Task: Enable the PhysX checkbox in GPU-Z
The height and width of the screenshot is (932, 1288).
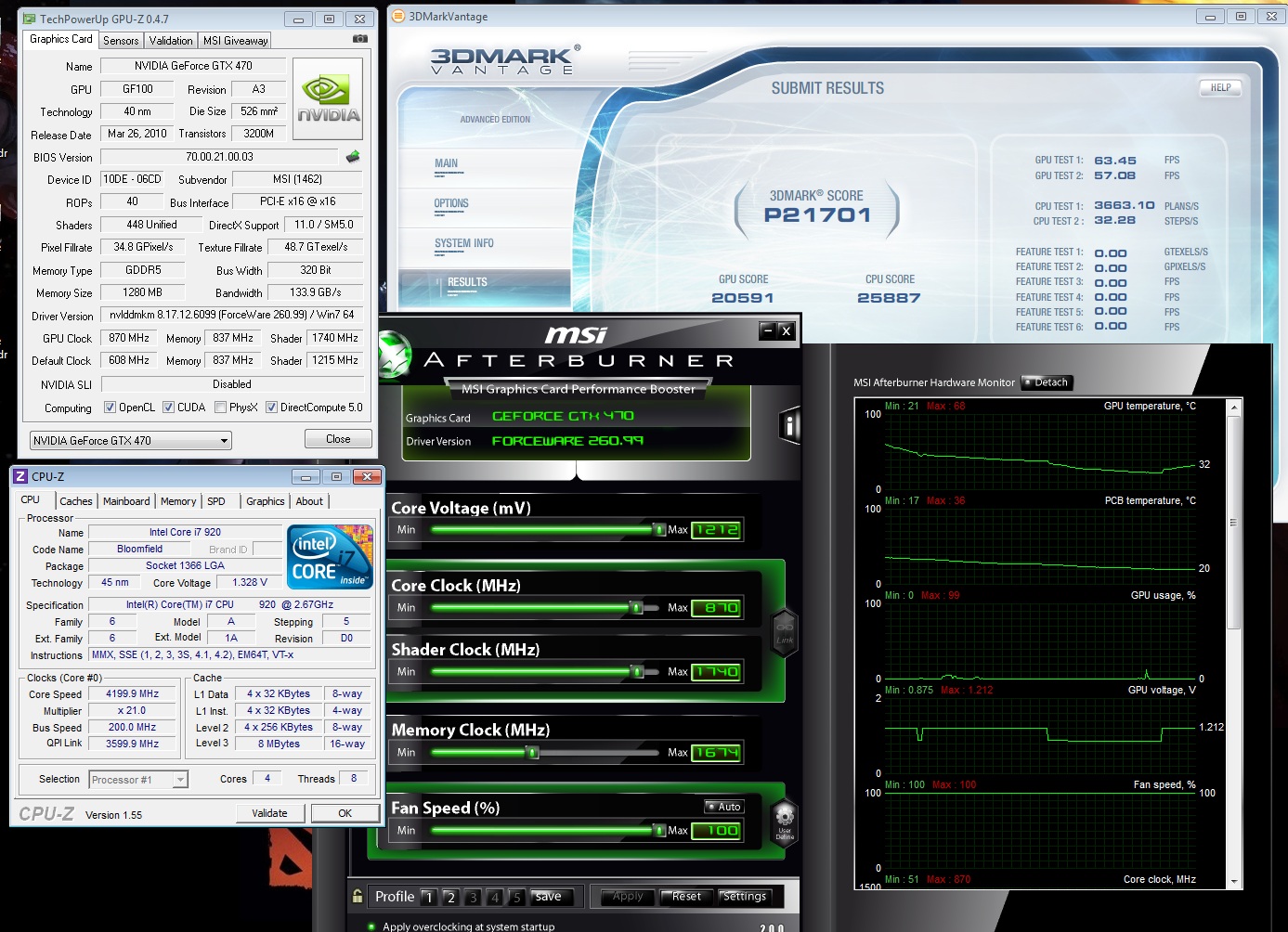Action: (220, 407)
